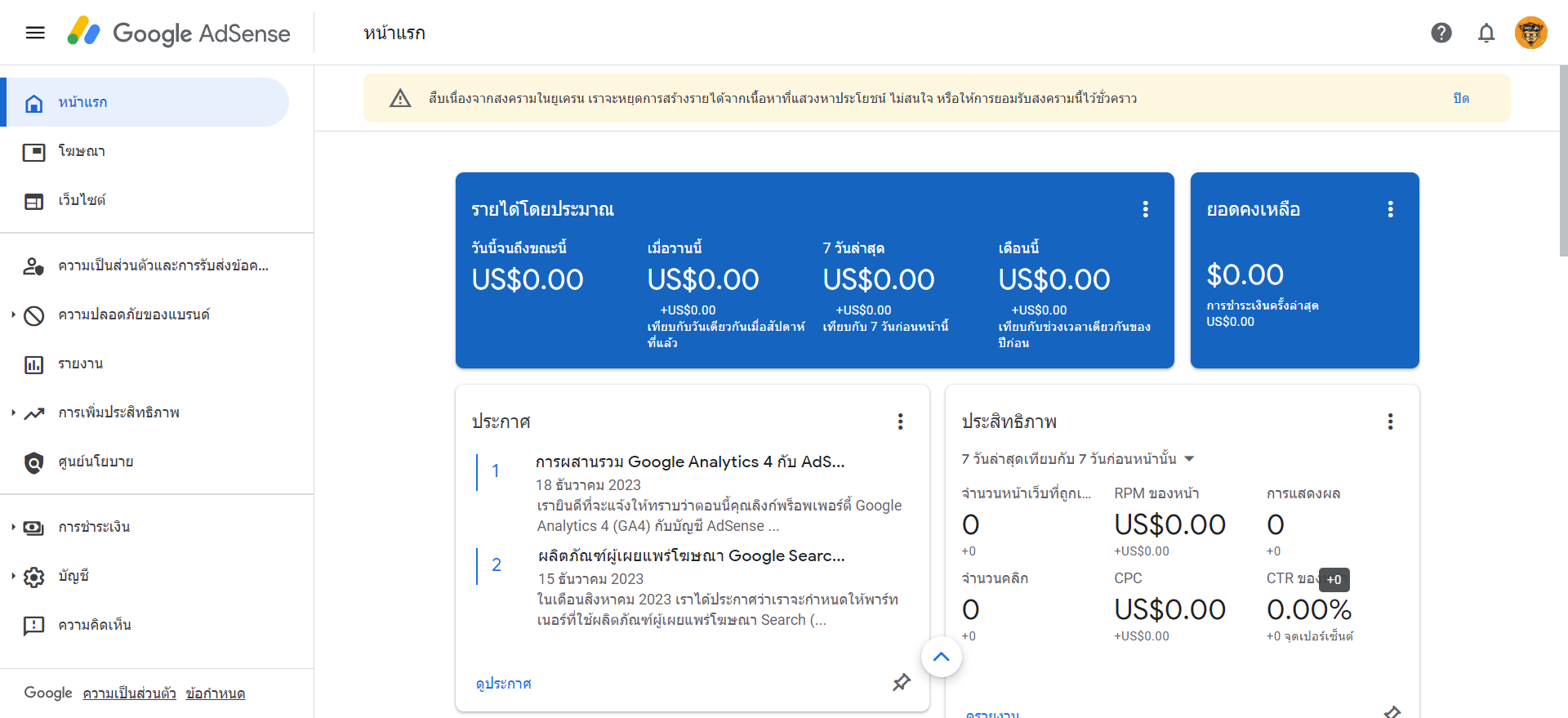Click the การชำระเงินครั้งล่าสุด label
Screen dimensions: 1568x718
(x=1263, y=305)
